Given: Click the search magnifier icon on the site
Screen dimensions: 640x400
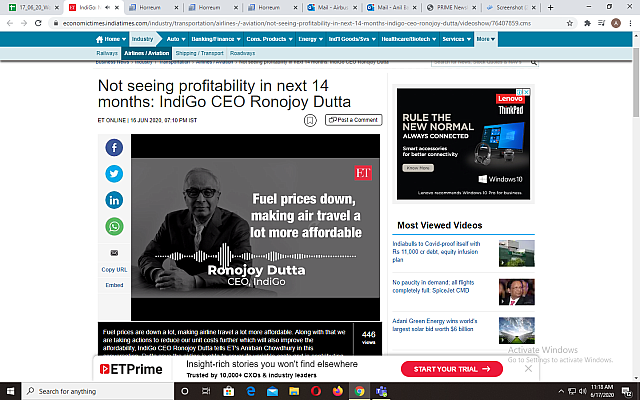Looking at the screenshot, I should (x=533, y=62).
